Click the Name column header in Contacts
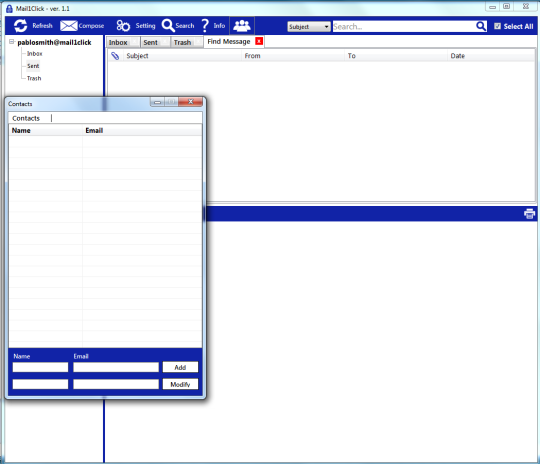This screenshot has height=464, width=540. [45, 131]
